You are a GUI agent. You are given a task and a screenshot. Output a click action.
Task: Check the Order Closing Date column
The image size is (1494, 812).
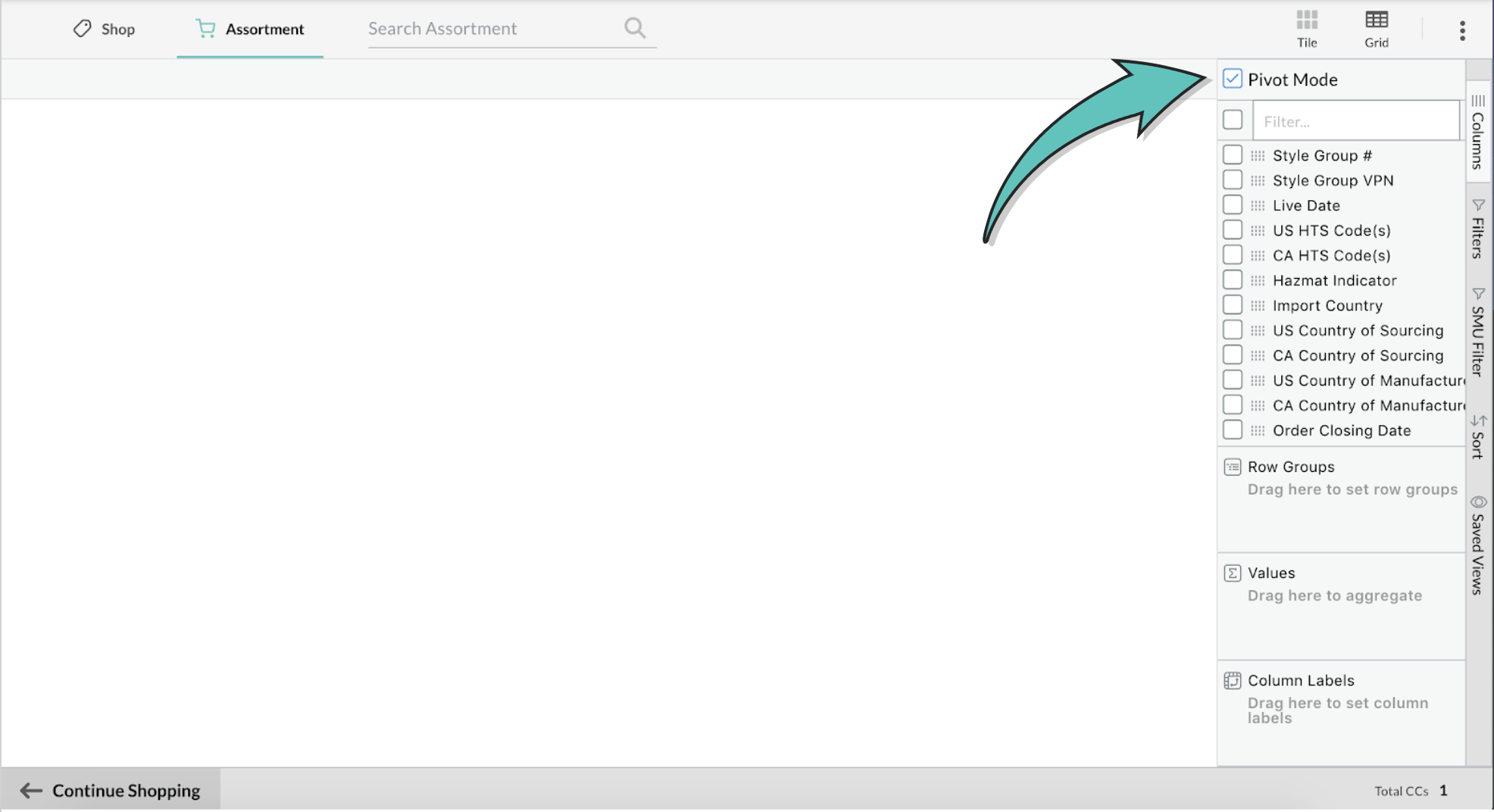tap(1233, 429)
